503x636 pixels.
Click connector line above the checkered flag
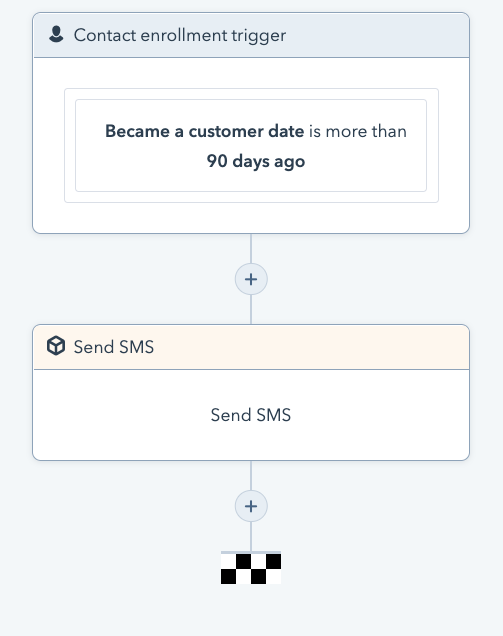click(x=251, y=537)
